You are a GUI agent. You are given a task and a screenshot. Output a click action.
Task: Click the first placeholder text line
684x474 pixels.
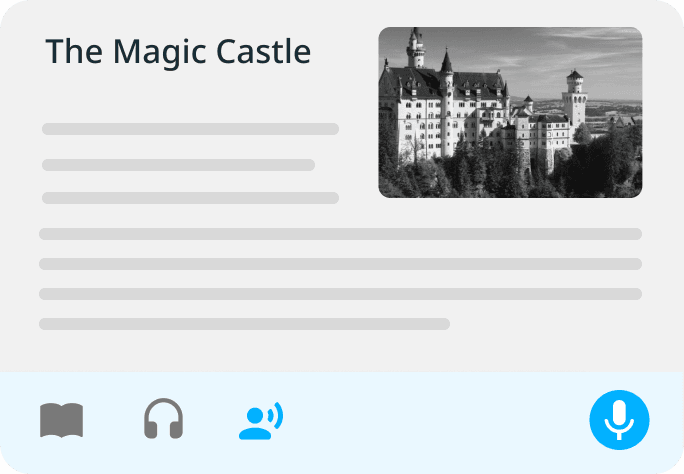pyautogui.click(x=190, y=129)
